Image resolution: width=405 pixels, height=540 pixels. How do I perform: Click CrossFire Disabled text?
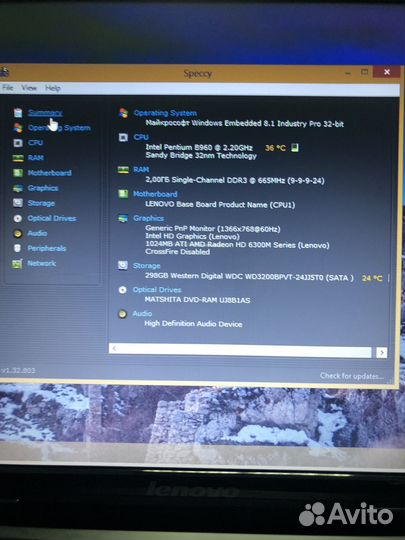pyautogui.click(x=177, y=252)
